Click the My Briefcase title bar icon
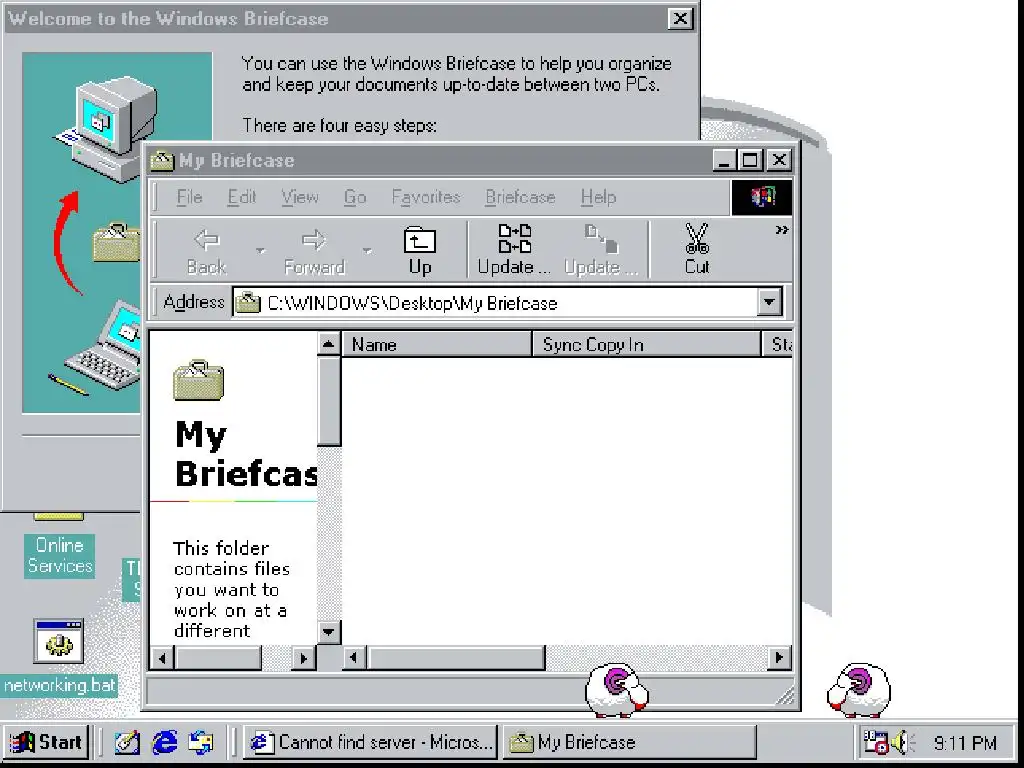Image resolution: width=1024 pixels, height=768 pixels. point(161,161)
